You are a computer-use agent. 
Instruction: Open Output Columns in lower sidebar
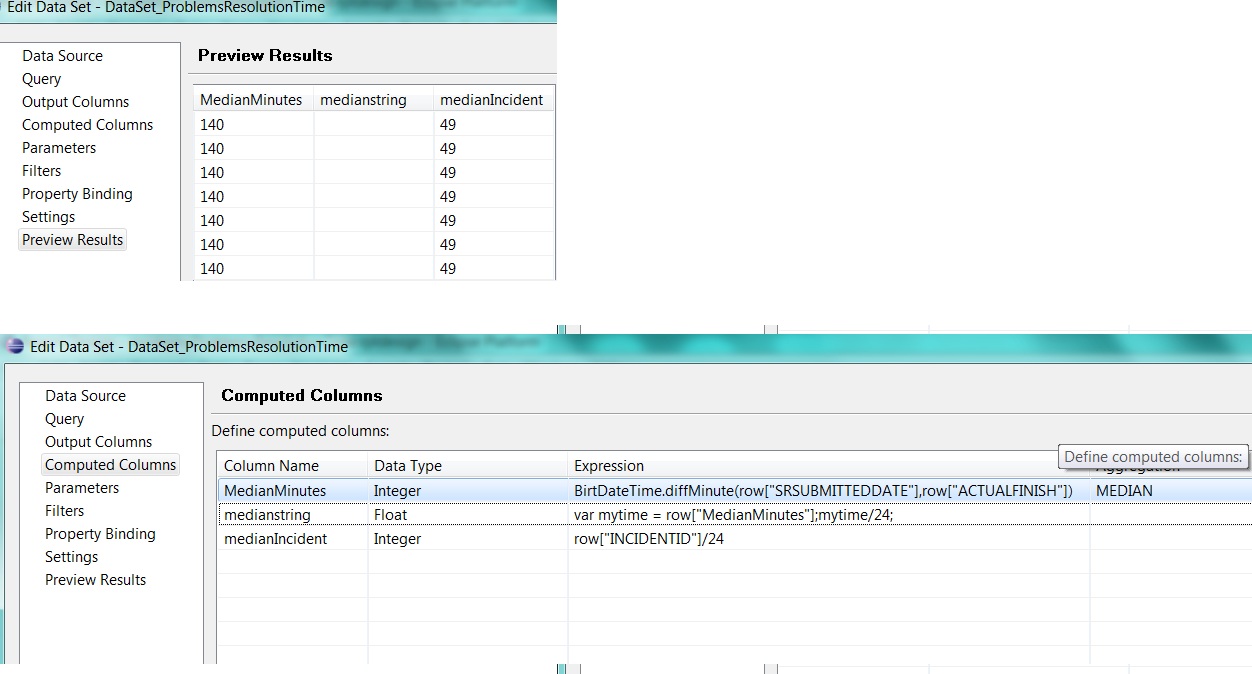pyautogui.click(x=98, y=442)
